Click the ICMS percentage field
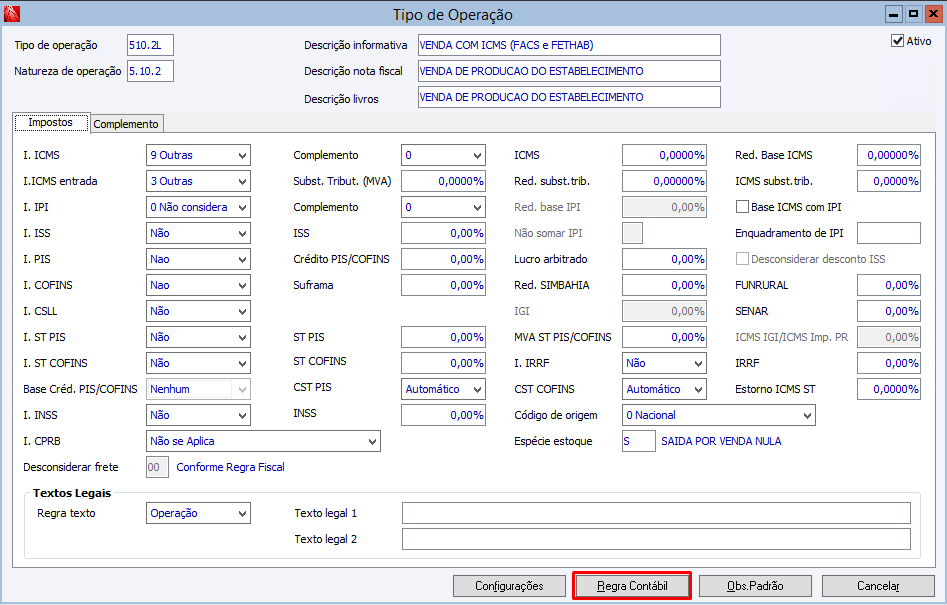 tap(664, 155)
